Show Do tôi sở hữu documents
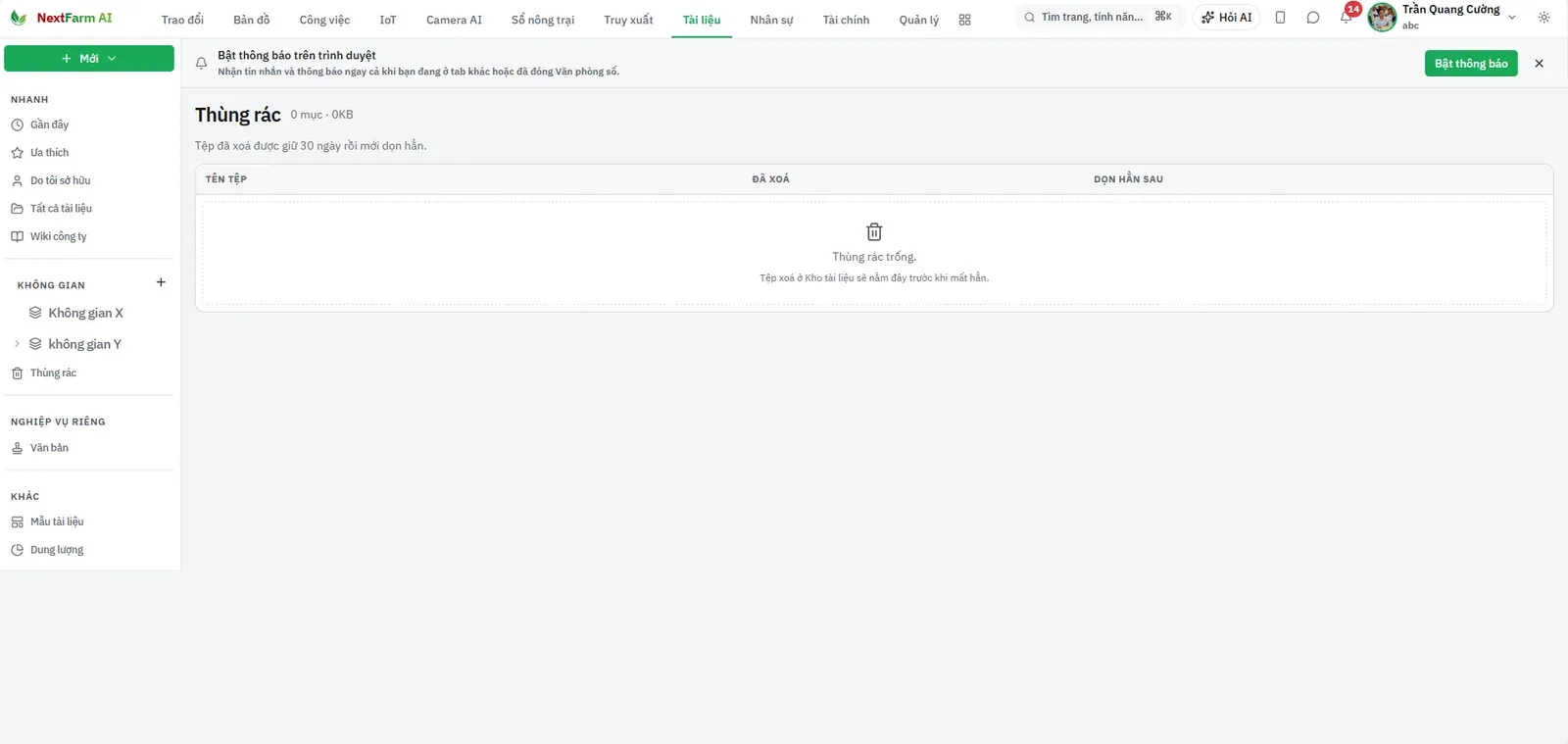This screenshot has height=744, width=1568. click(89, 180)
